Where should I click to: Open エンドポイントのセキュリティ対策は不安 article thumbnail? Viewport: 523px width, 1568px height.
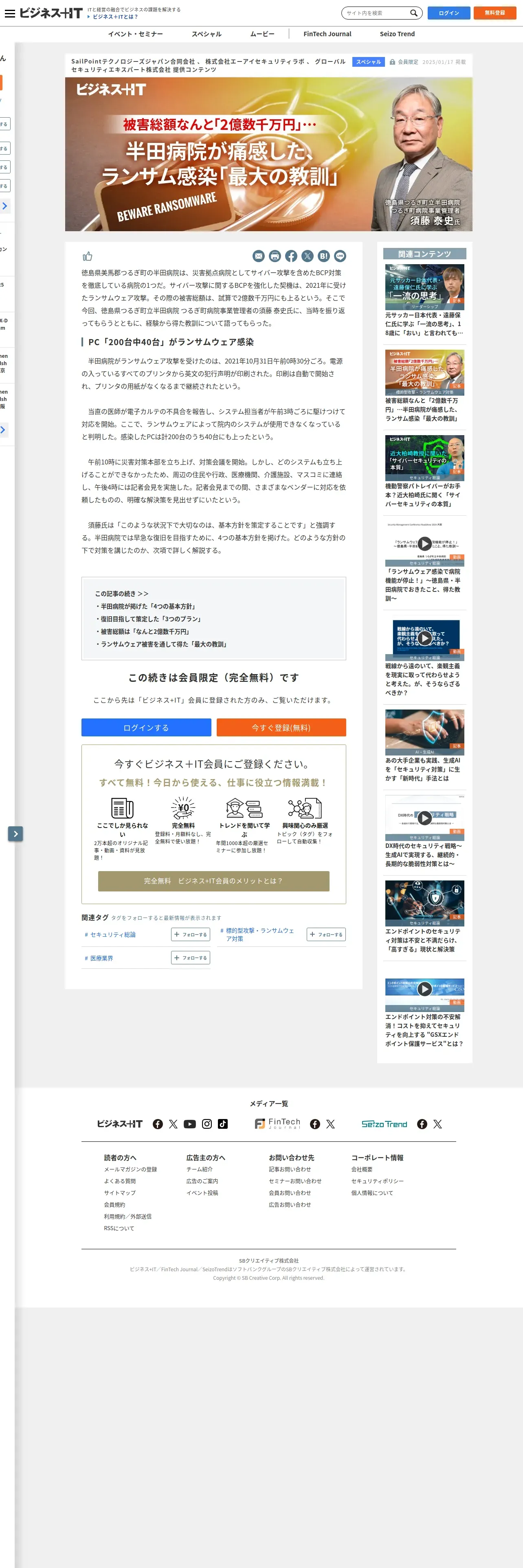[x=424, y=903]
